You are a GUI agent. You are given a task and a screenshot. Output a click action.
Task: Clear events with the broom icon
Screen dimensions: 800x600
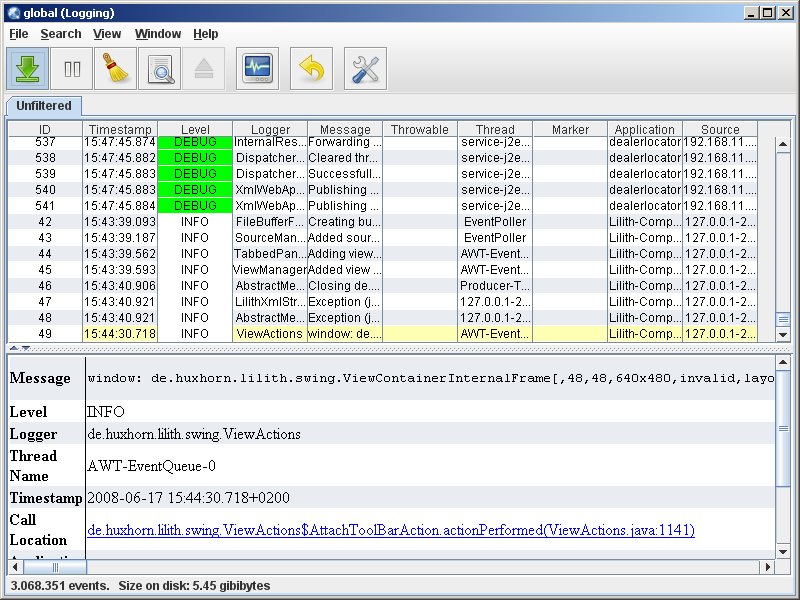tap(115, 69)
